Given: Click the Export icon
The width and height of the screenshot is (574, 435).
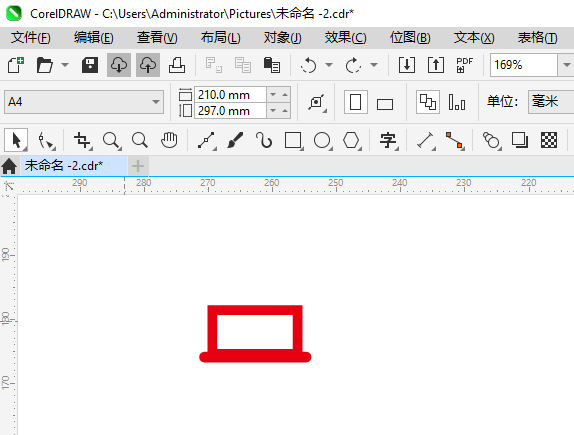Looking at the screenshot, I should tap(436, 65).
